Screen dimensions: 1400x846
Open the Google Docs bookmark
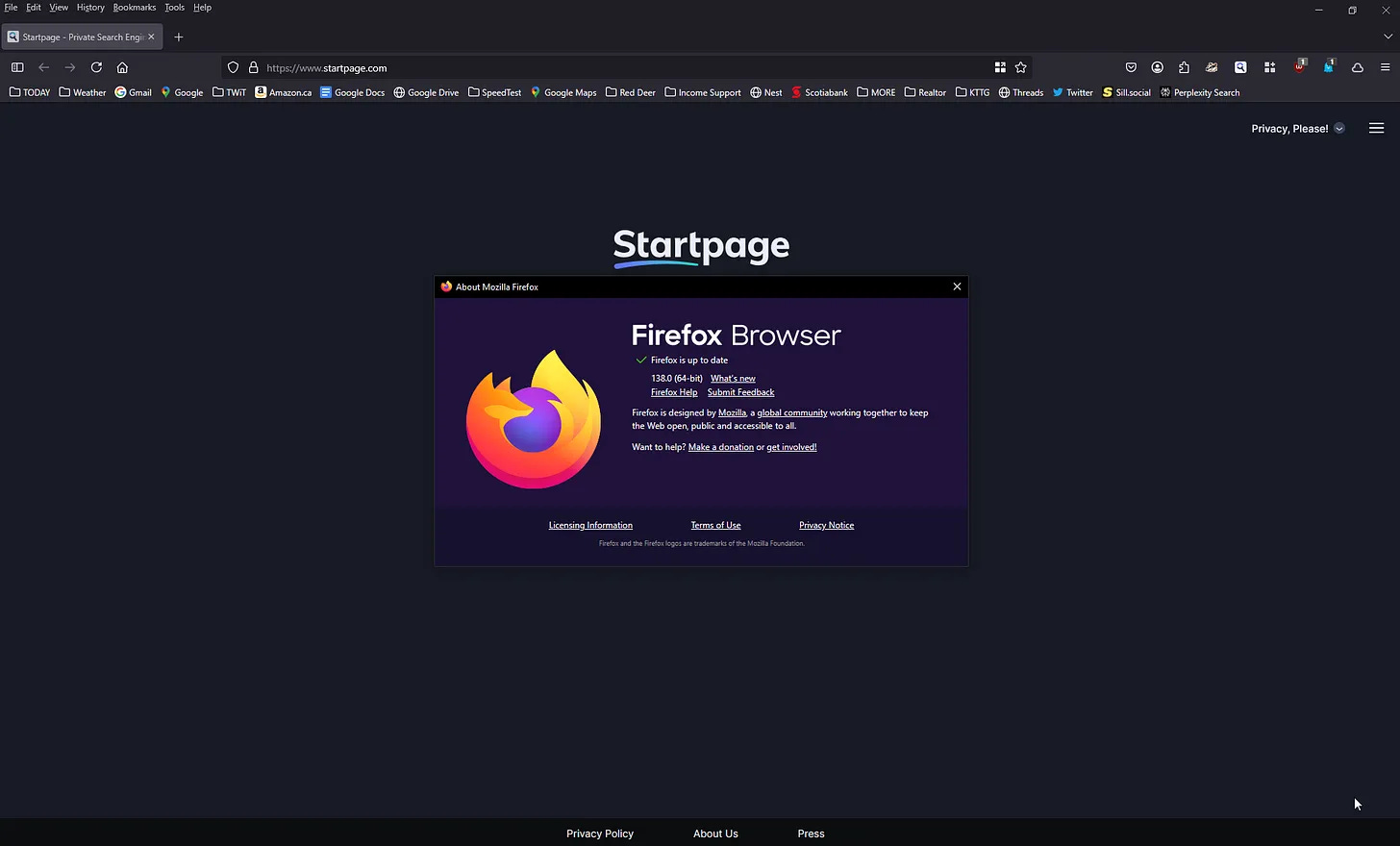(353, 92)
